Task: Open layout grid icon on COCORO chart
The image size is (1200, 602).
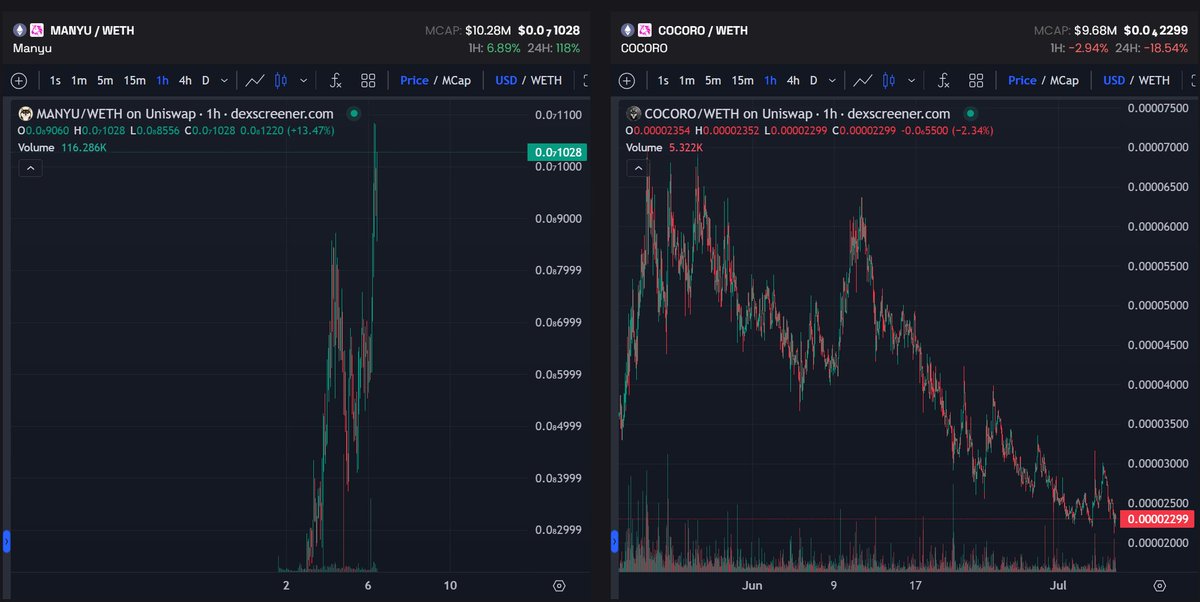Action: (976, 80)
